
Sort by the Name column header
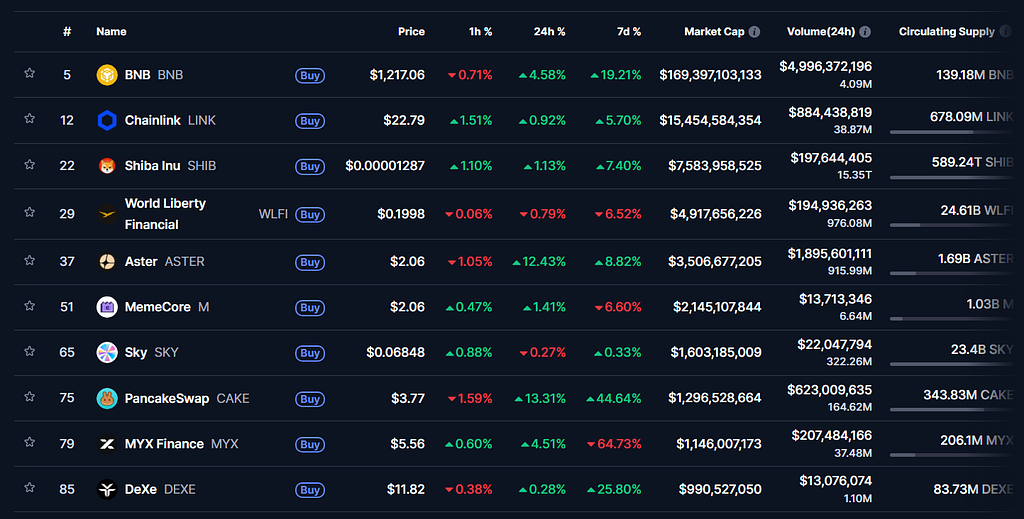[112, 32]
